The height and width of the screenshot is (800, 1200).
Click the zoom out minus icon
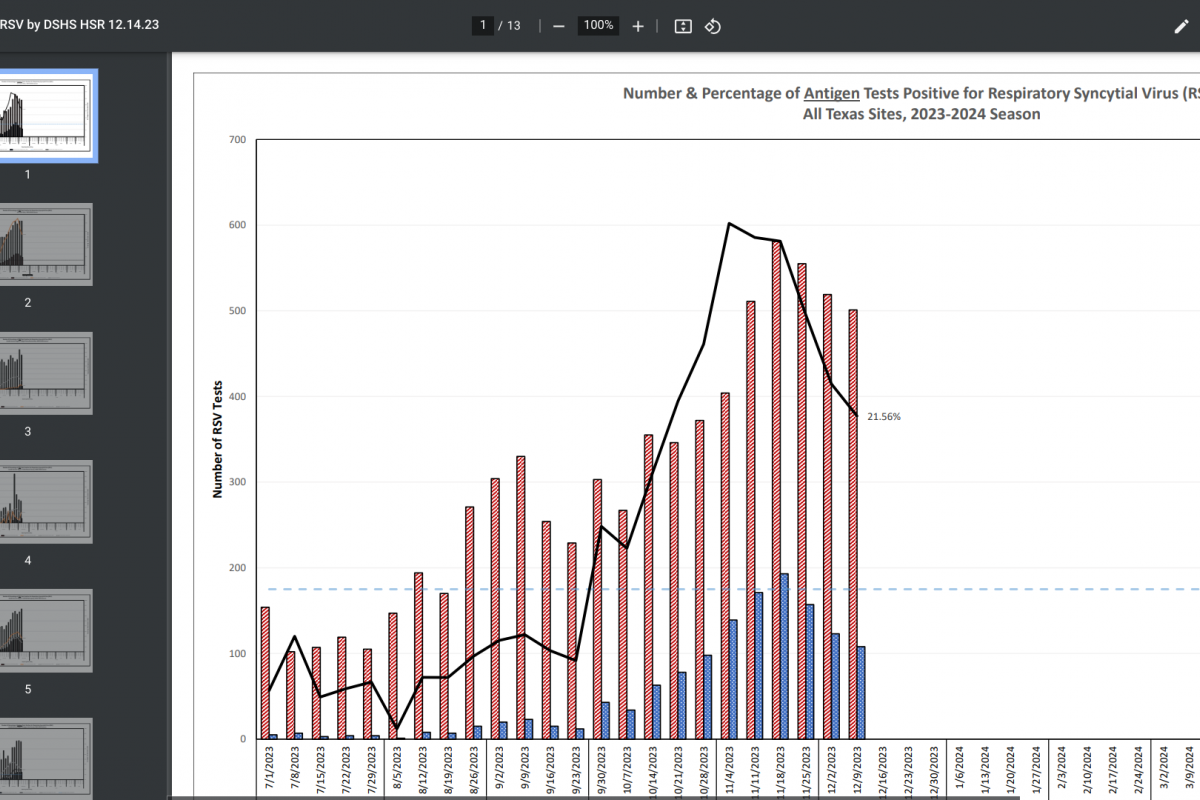[x=559, y=26]
